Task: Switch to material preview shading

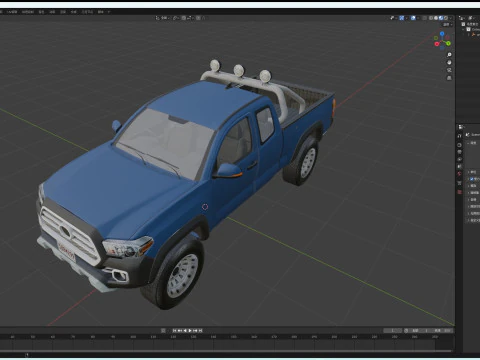Action: pyautogui.click(x=441, y=18)
